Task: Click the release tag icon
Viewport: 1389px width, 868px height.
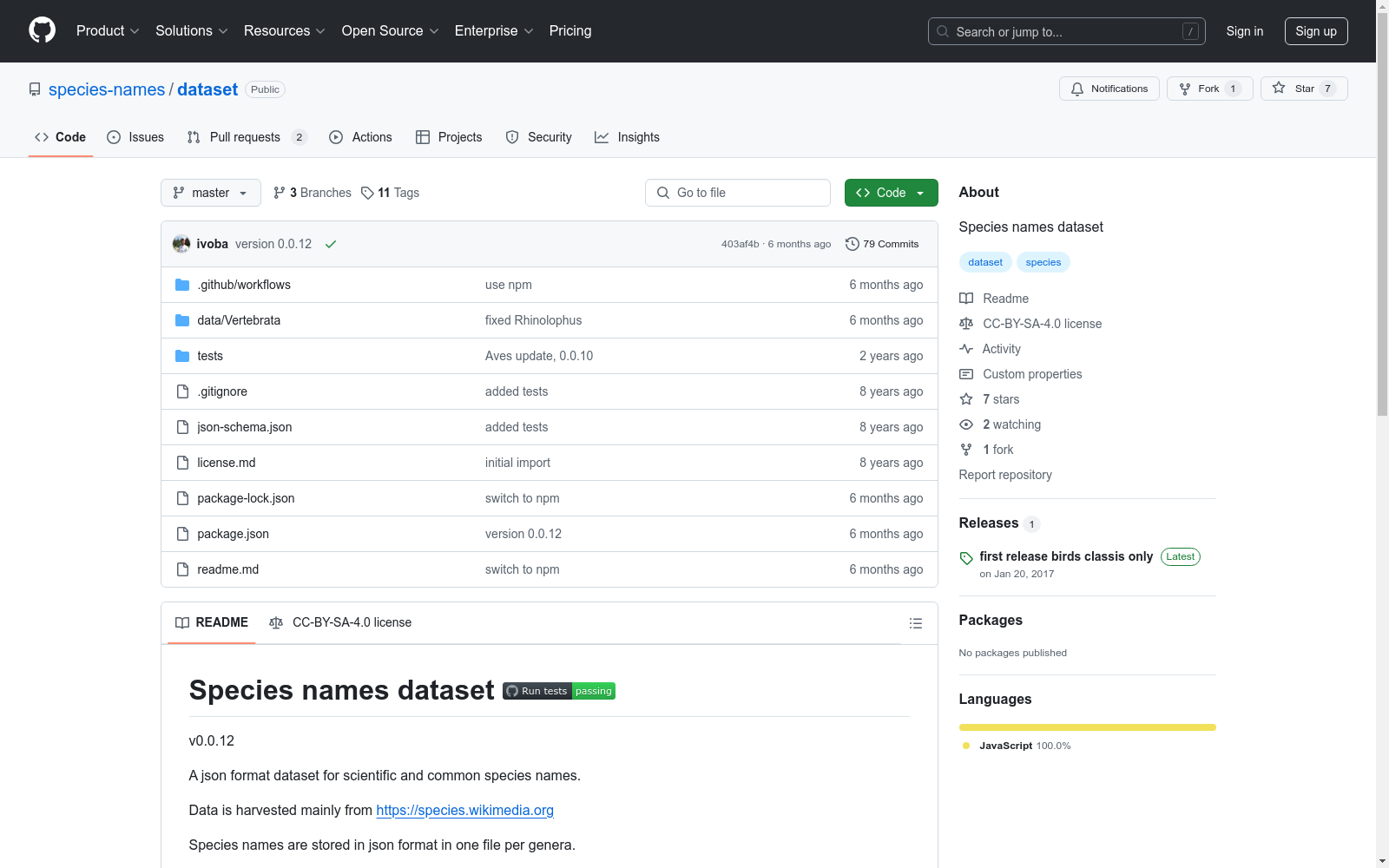Action: [966, 558]
